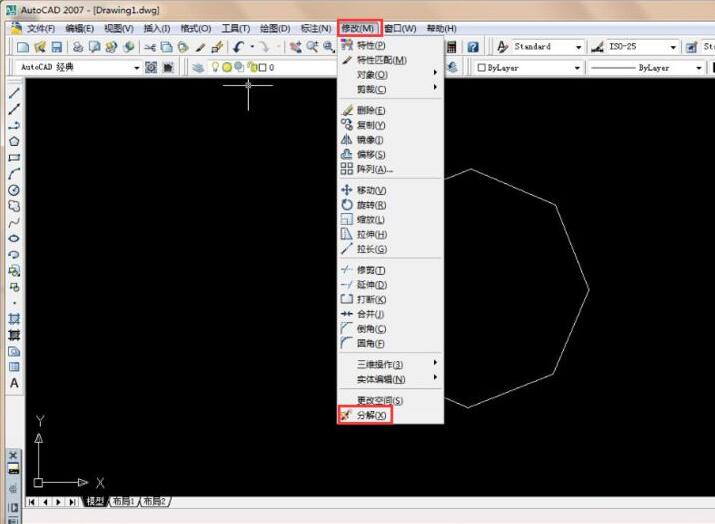This screenshot has height=524, width=715.
Task: Click the Workspace settings icon
Action: coord(151,67)
